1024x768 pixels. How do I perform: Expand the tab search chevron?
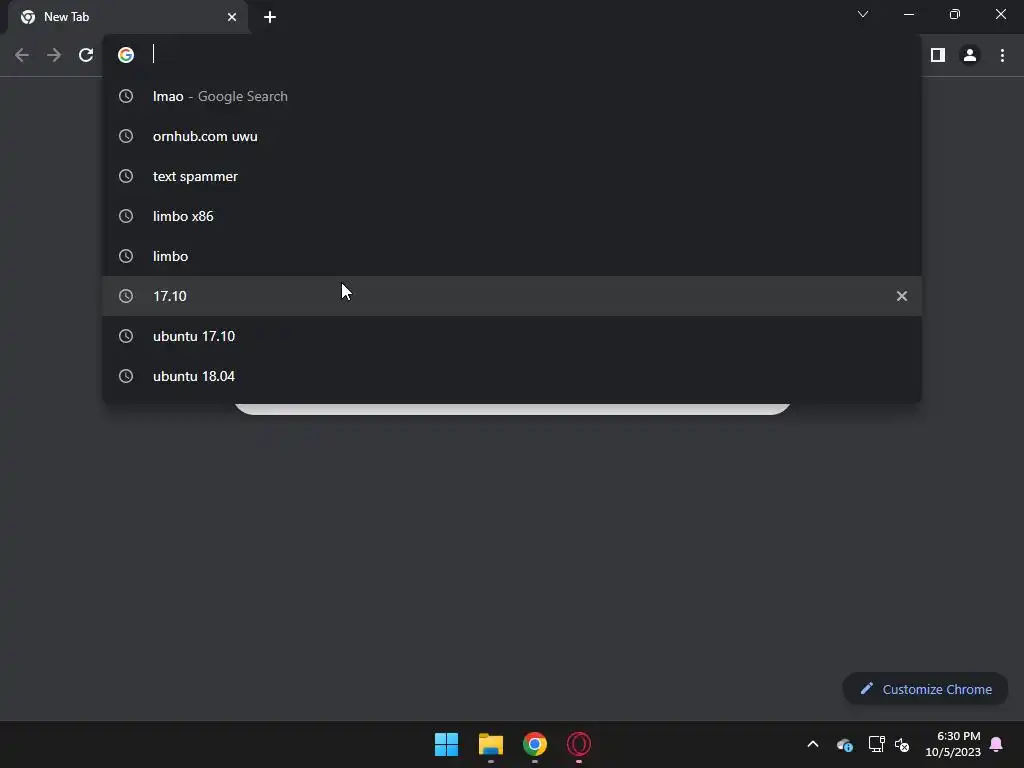pyautogui.click(x=863, y=14)
